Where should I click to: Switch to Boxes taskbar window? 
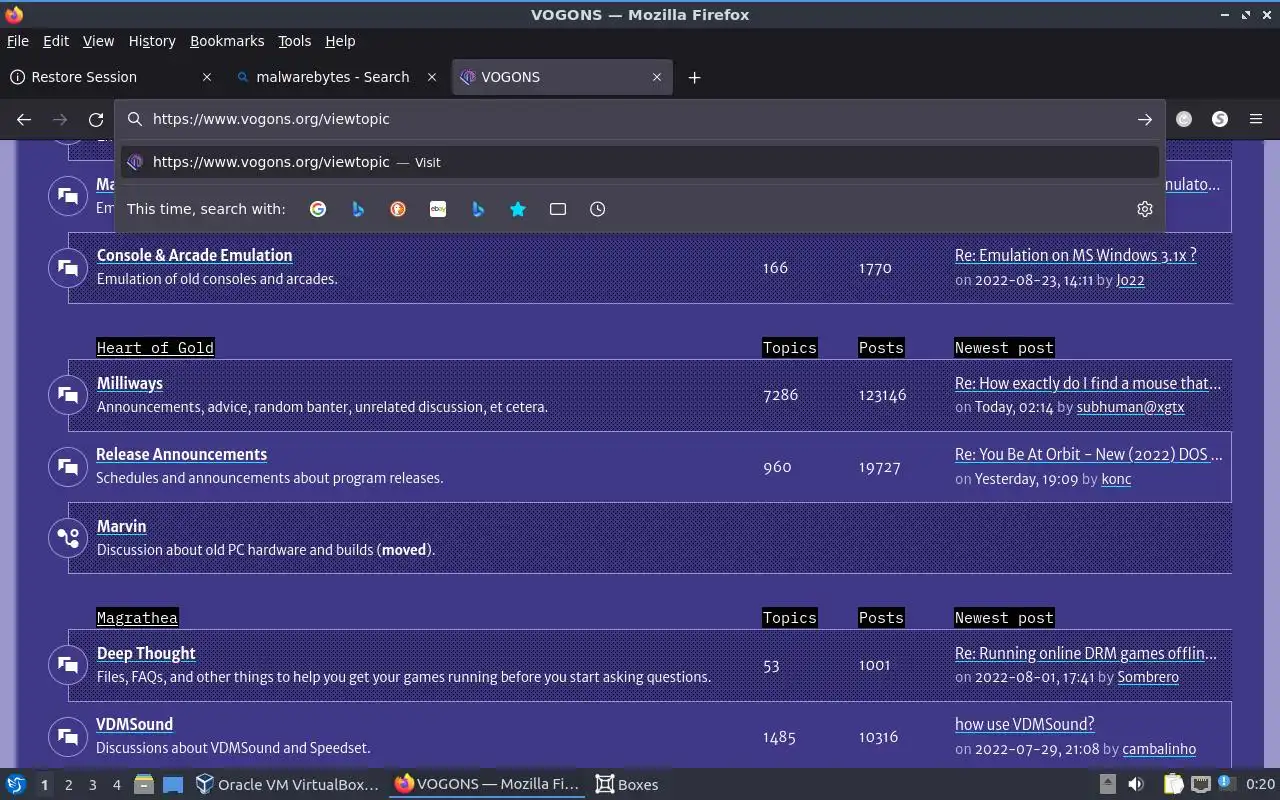point(627,784)
